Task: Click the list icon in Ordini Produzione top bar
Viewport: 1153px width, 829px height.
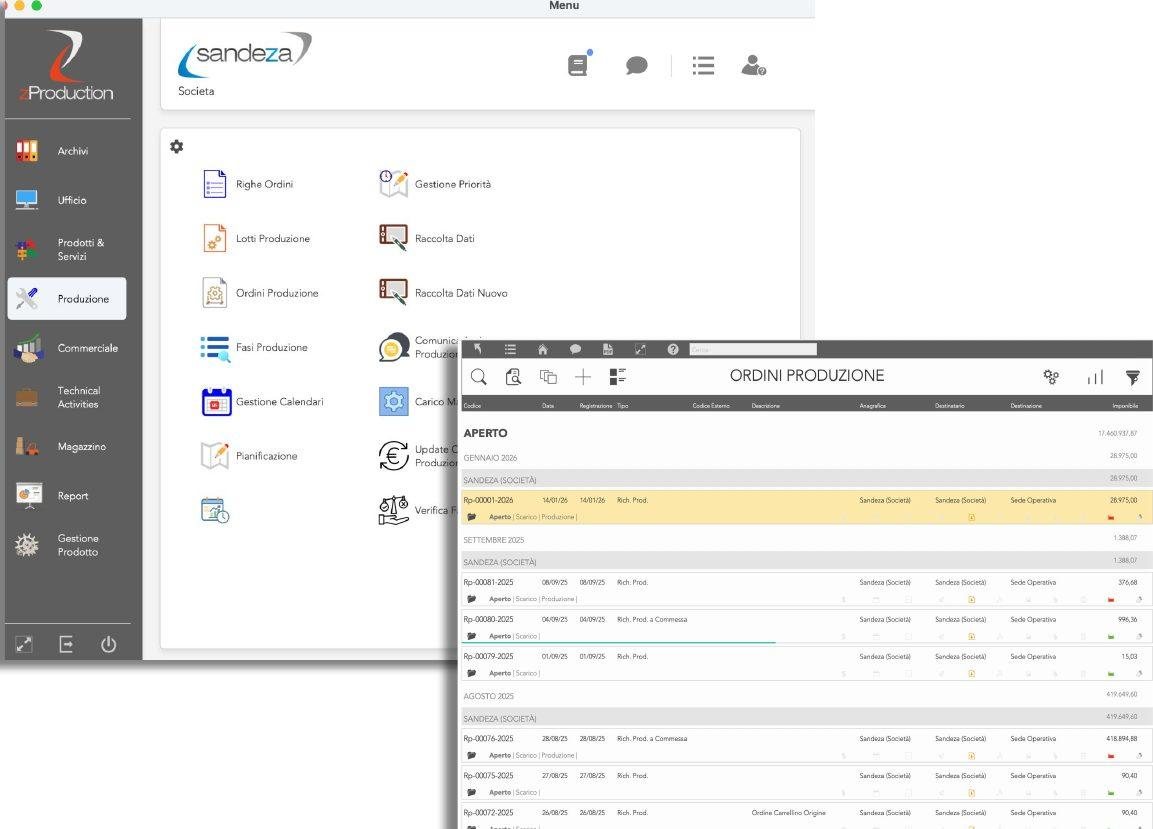Action: click(510, 349)
